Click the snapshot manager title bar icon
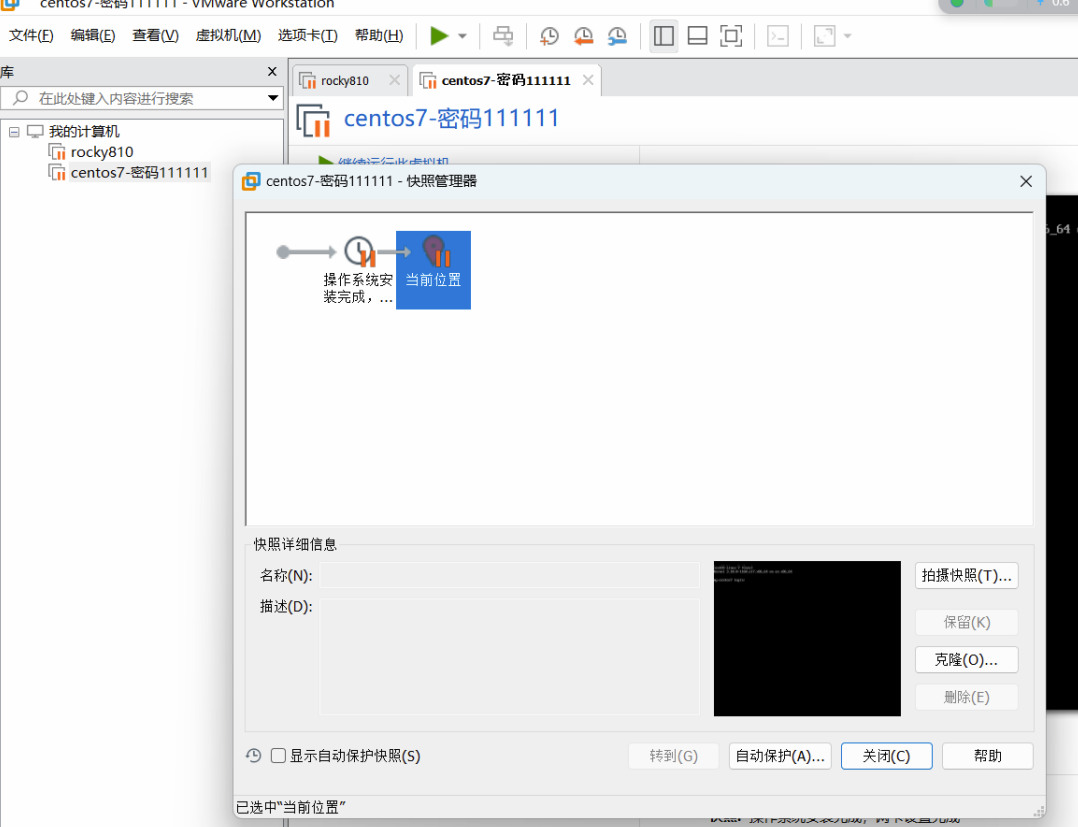Viewport: 1078px width, 827px height. point(251,181)
